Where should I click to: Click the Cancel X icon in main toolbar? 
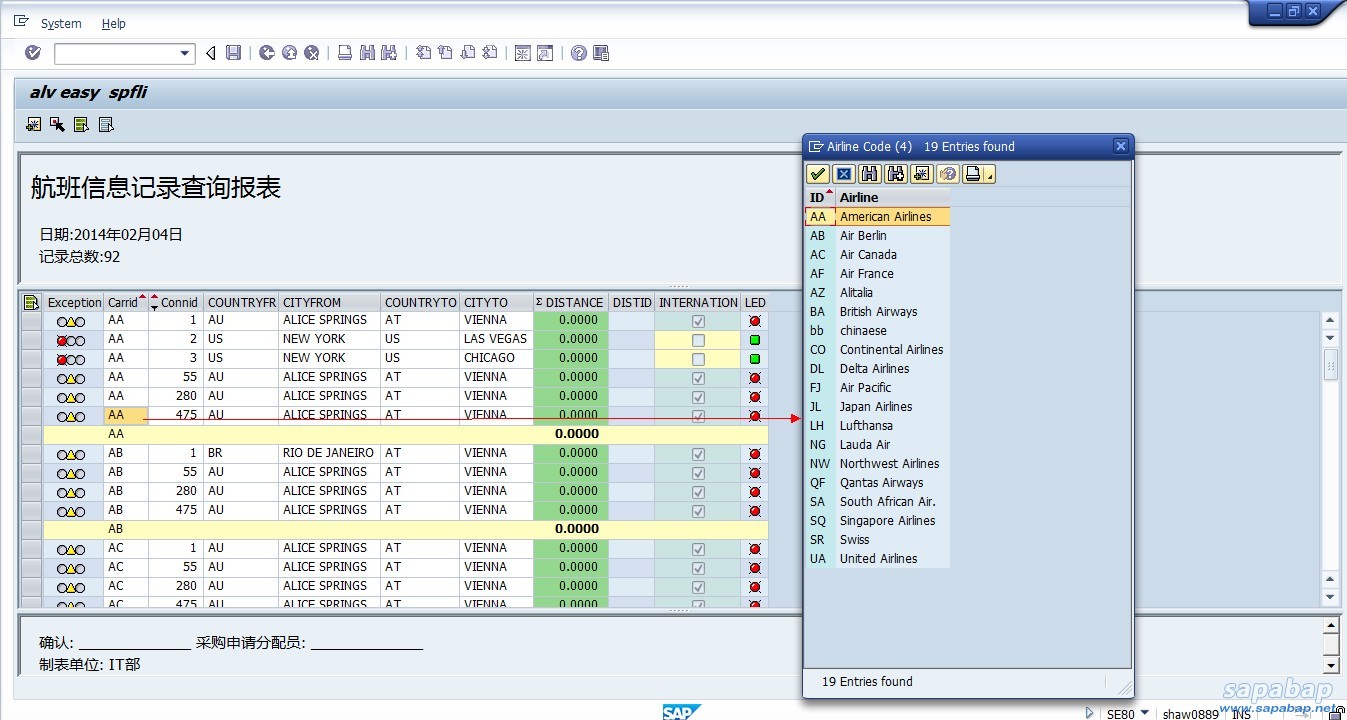coord(312,53)
